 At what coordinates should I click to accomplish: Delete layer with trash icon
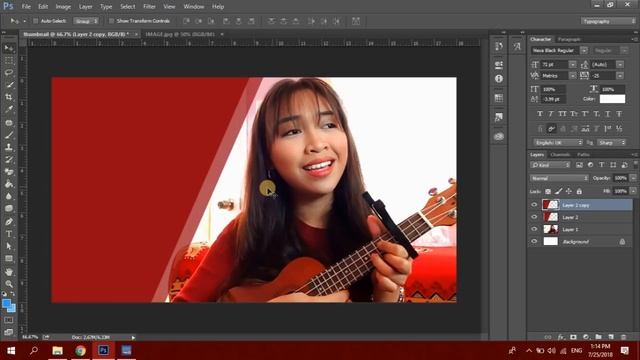(623, 337)
